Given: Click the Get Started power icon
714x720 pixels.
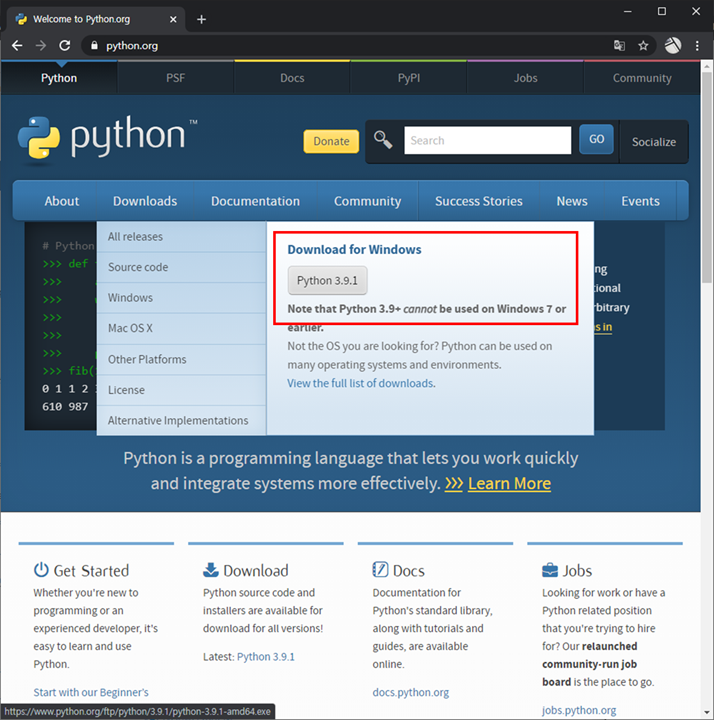Looking at the screenshot, I should click(x=41, y=570).
